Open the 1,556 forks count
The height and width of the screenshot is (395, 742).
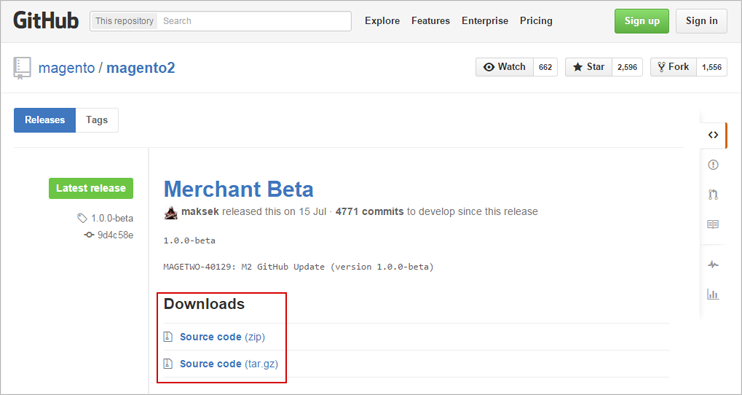click(x=712, y=67)
